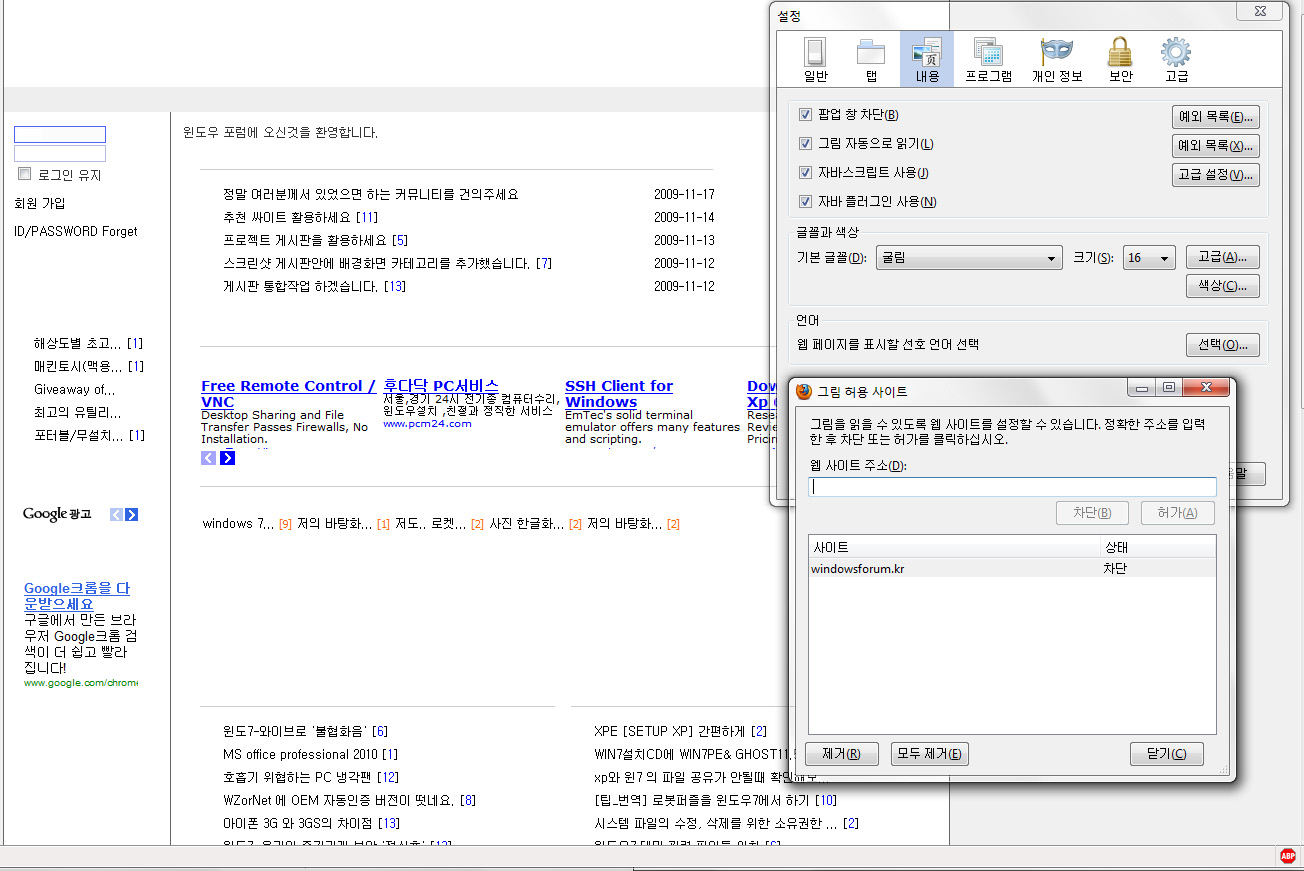
Task: Open the 고급 (Advanced) gear panel
Action: click(1175, 59)
